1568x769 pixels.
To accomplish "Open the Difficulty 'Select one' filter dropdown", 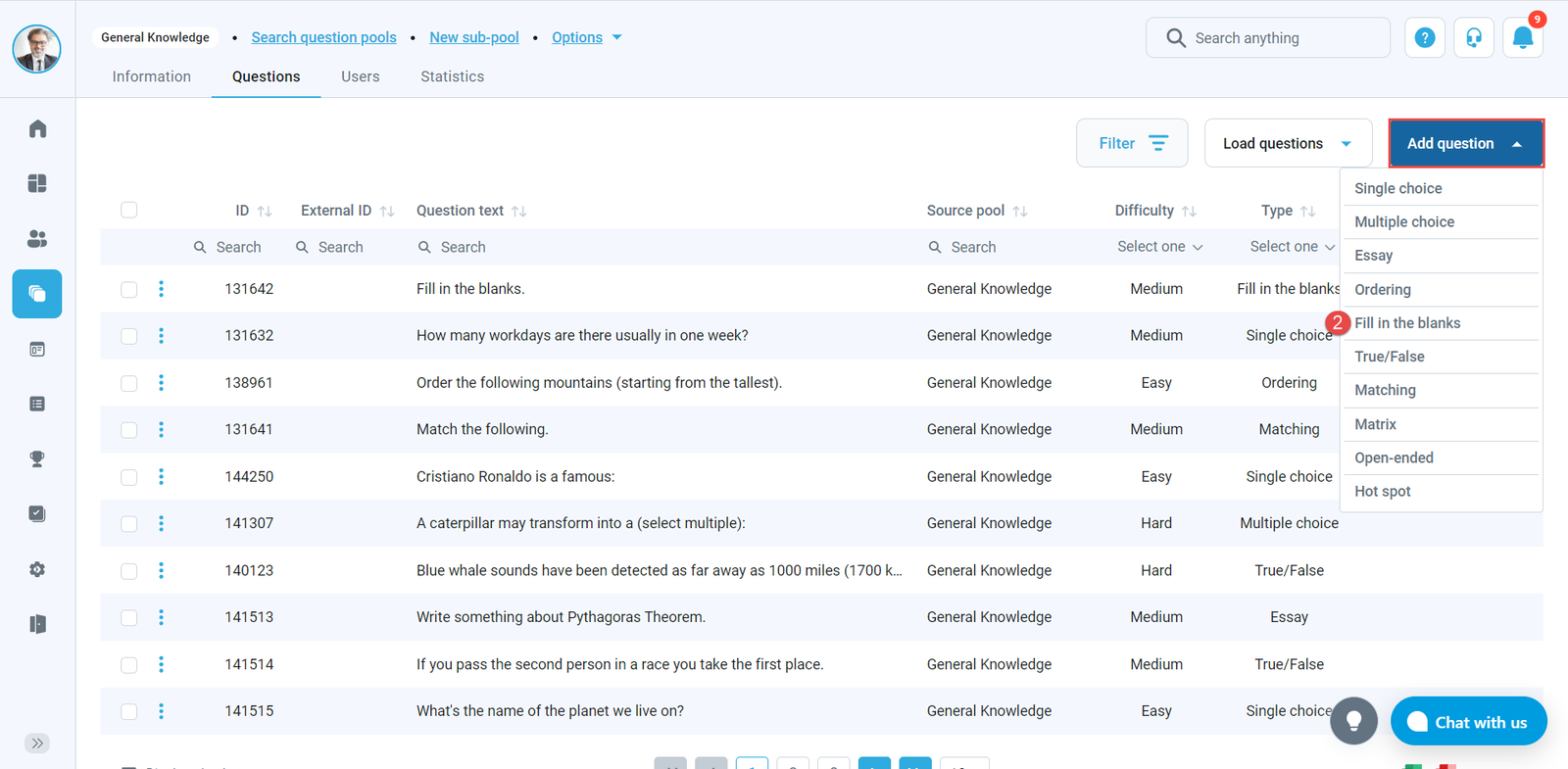I will 1159,247.
